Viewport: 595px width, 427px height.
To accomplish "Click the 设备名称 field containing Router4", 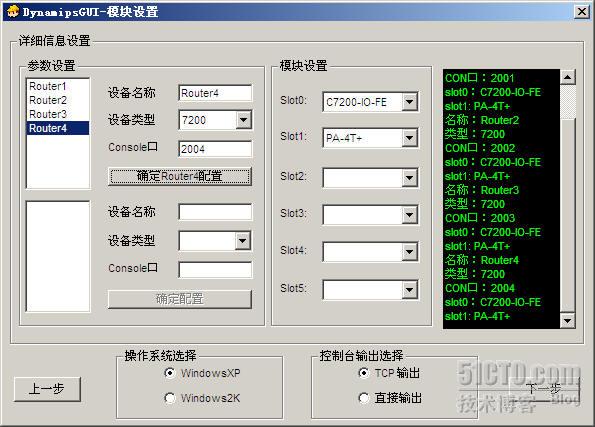I will click(x=215, y=93).
